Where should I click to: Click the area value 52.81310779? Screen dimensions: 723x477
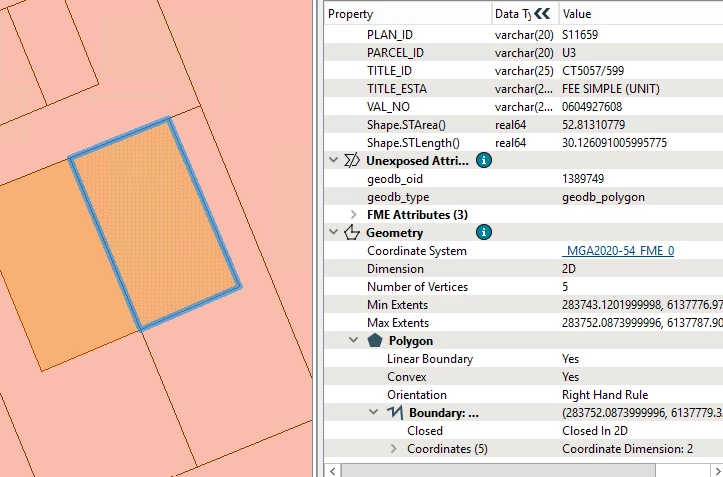[593, 125]
